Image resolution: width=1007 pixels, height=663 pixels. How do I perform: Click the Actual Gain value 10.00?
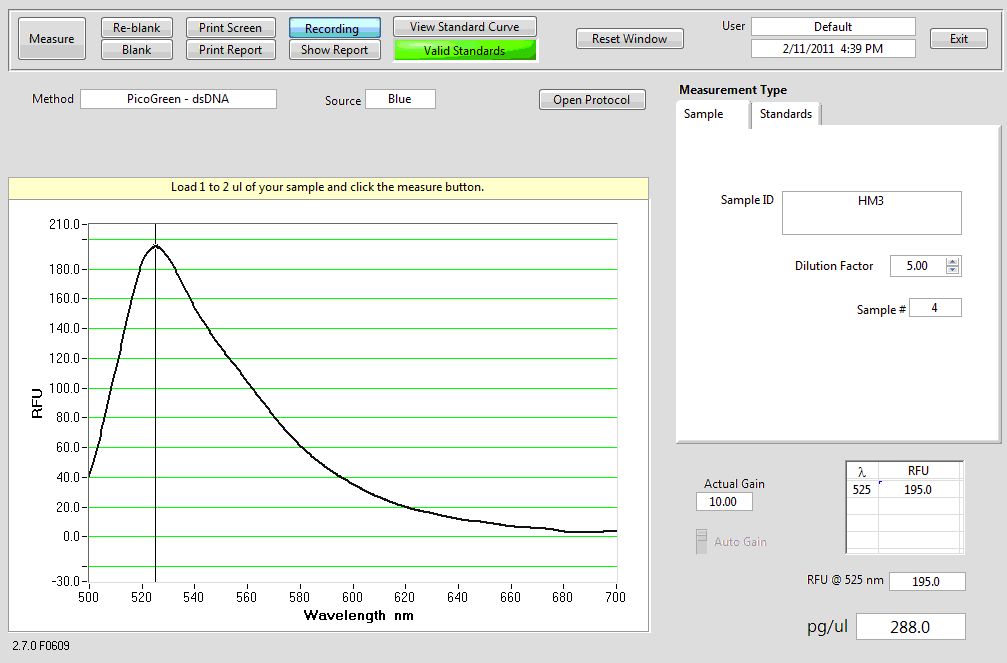[724, 502]
